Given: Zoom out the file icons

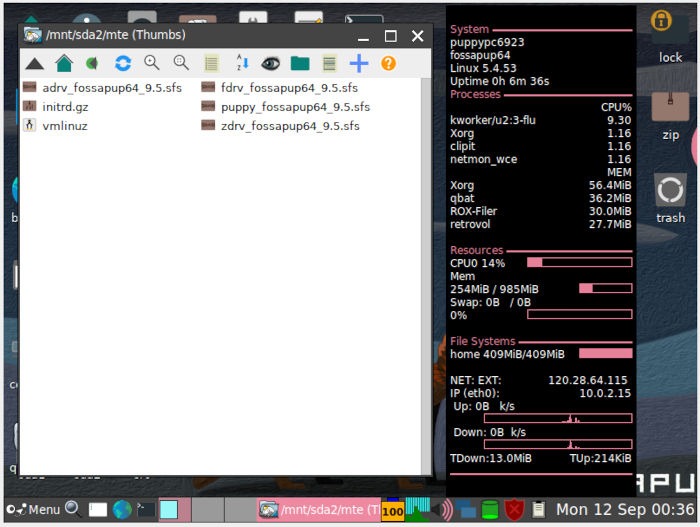Looking at the screenshot, I should [181, 63].
